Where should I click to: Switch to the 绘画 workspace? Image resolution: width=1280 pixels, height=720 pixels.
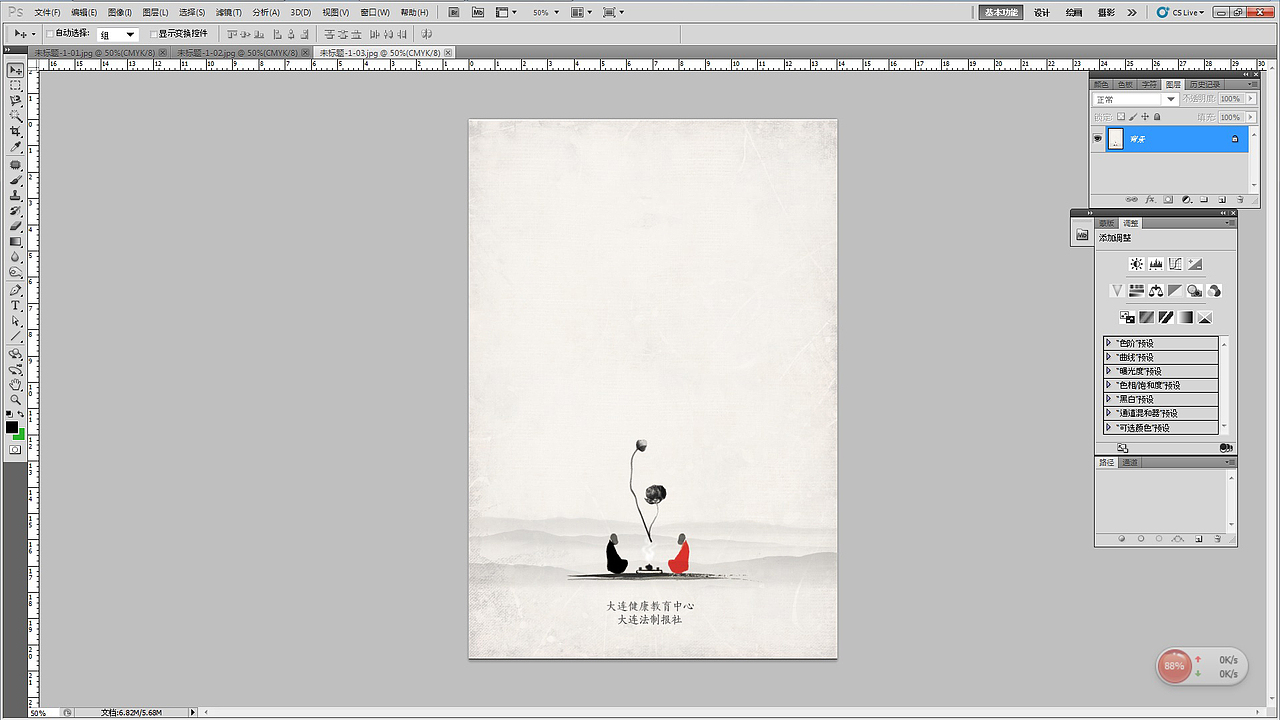[x=1074, y=13]
